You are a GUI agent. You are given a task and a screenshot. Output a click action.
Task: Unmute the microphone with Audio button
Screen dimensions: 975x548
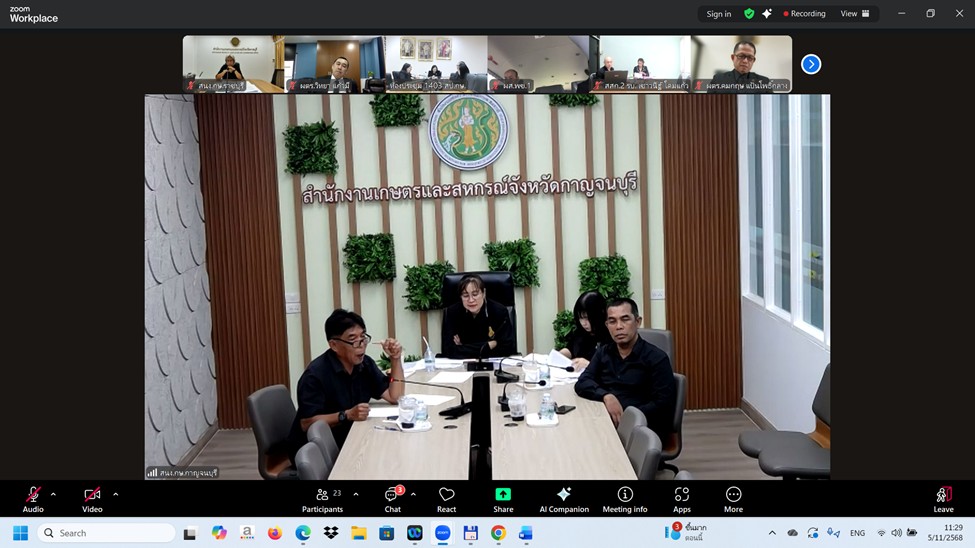(33, 497)
